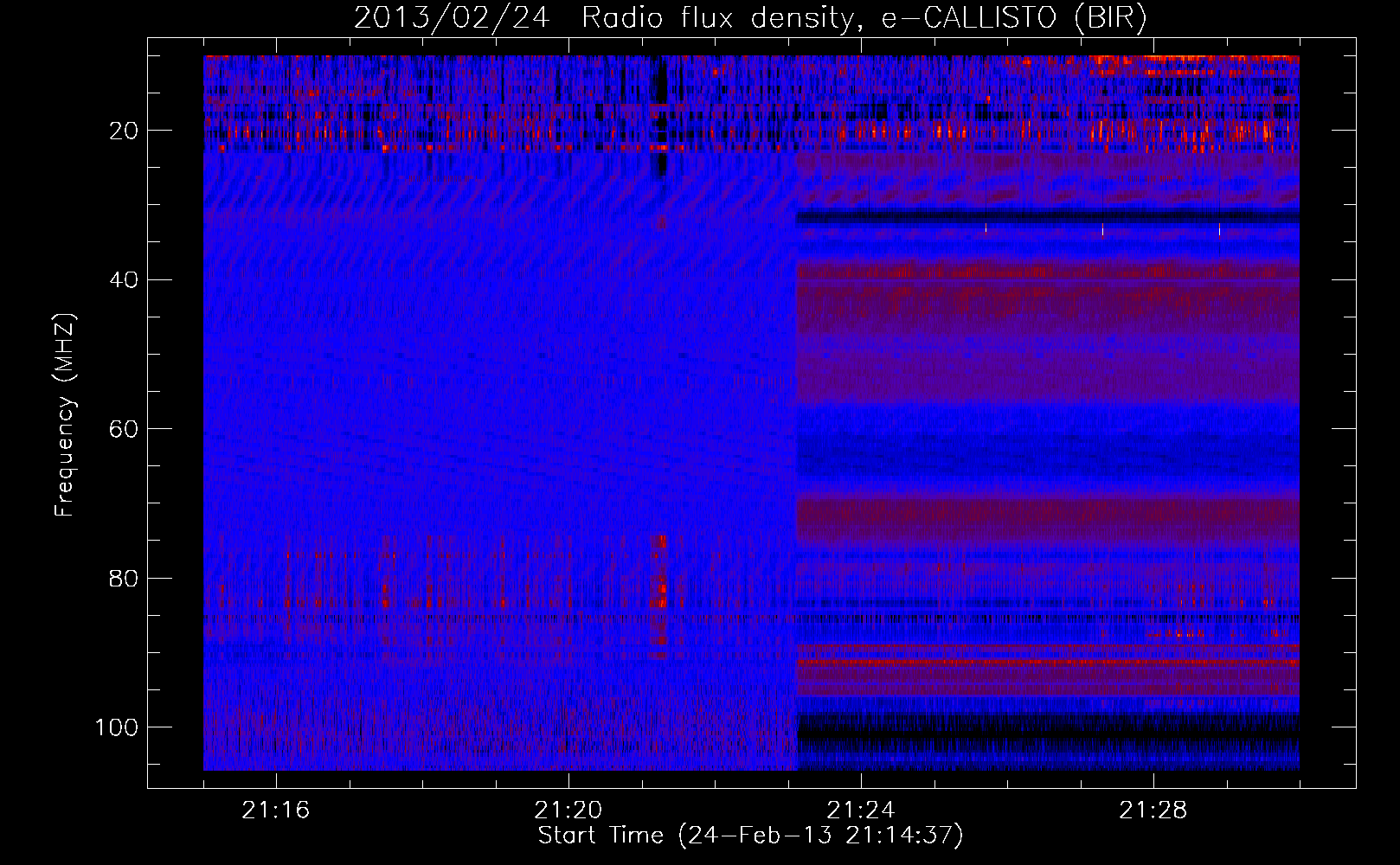Image resolution: width=1400 pixels, height=865 pixels.
Task: Click the 40 MHz frequency tick label
Action: point(125,280)
